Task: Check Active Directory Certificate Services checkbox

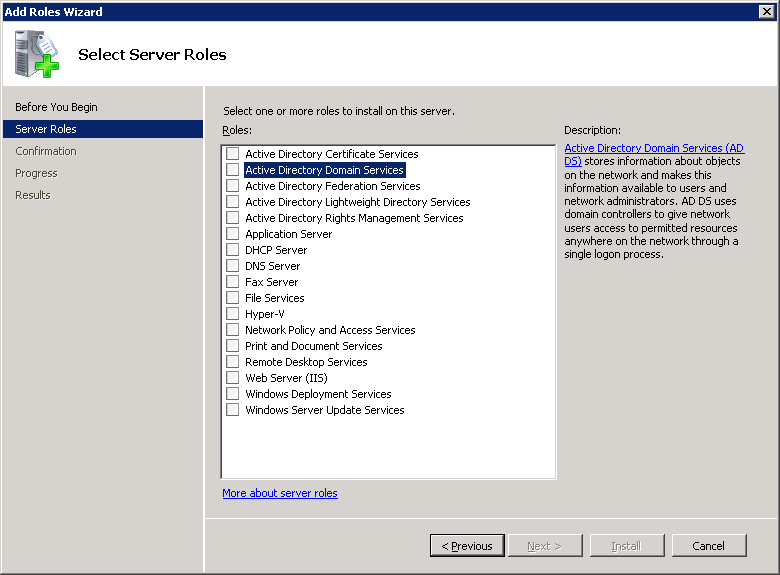Action: coord(232,153)
